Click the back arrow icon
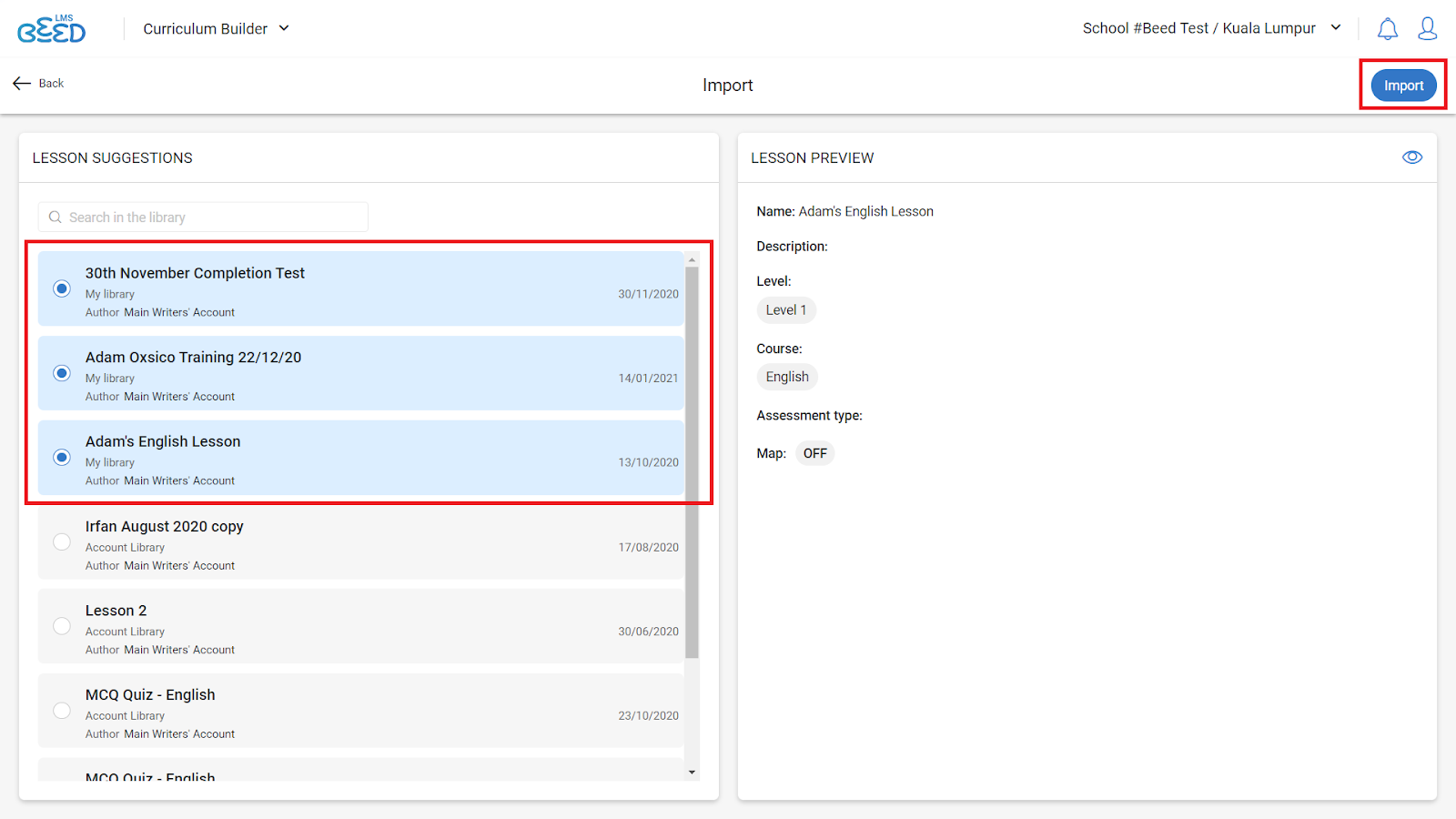The image size is (1456, 819). tap(22, 83)
